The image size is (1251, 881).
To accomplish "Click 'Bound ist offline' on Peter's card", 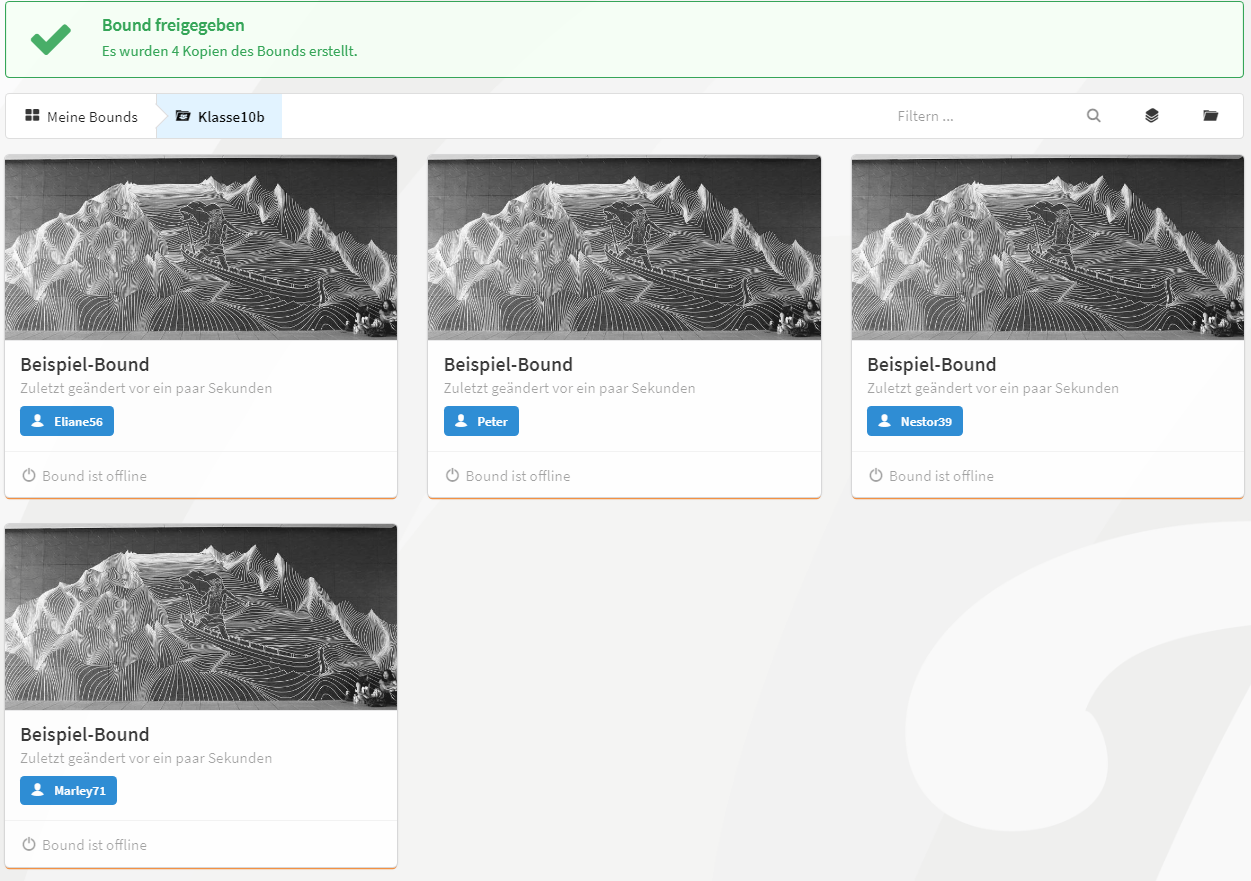I will (518, 476).
